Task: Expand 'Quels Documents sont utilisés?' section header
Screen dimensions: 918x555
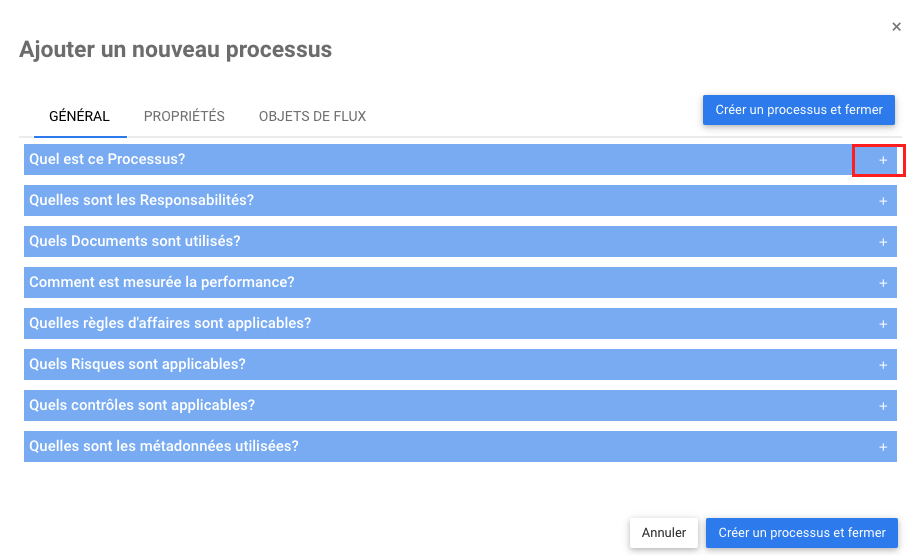Action: tap(135, 241)
